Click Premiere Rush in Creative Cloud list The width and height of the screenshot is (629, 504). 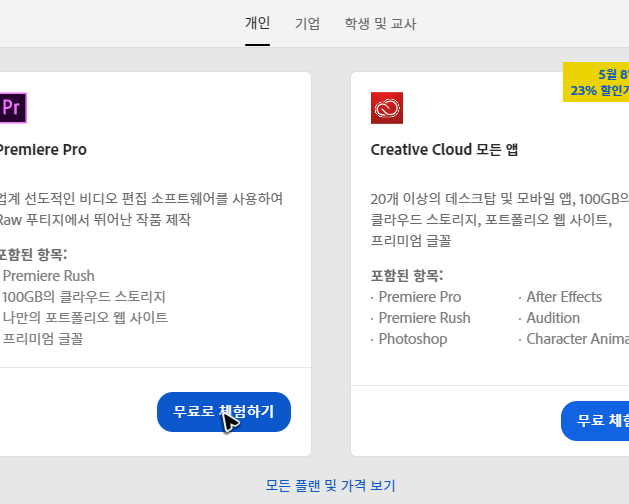(424, 318)
